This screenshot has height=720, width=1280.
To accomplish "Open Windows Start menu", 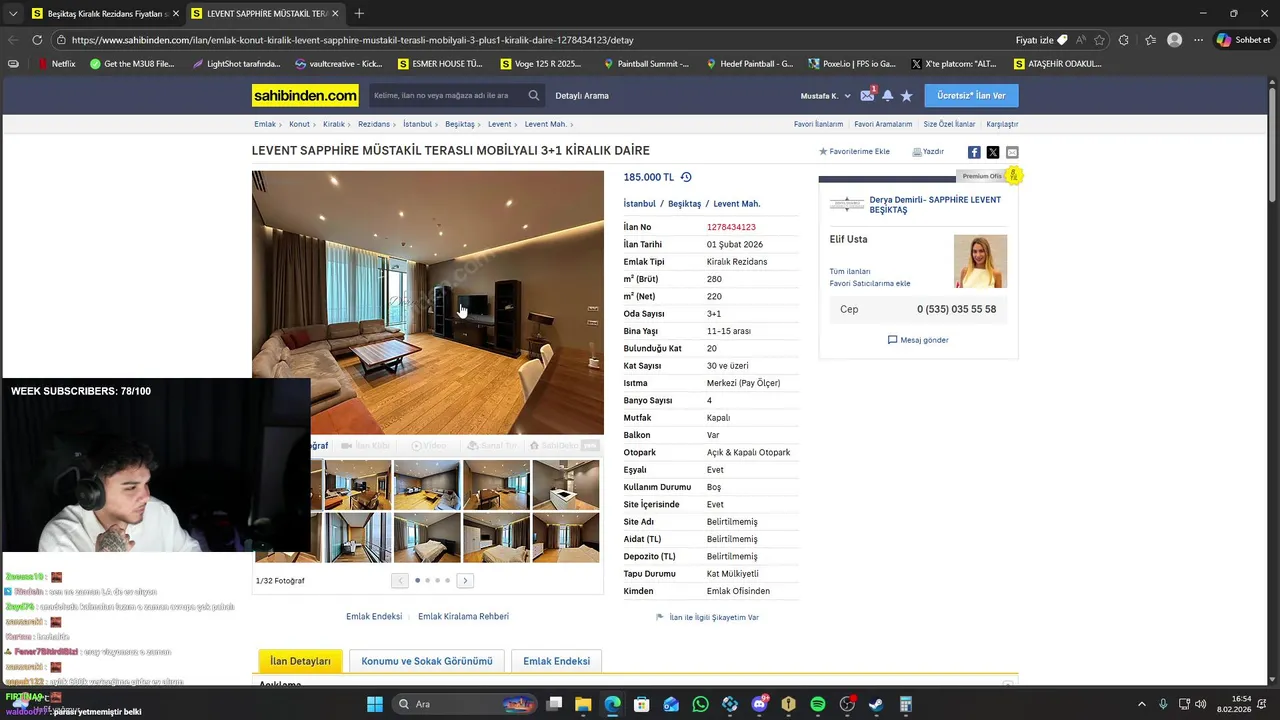I will (375, 704).
